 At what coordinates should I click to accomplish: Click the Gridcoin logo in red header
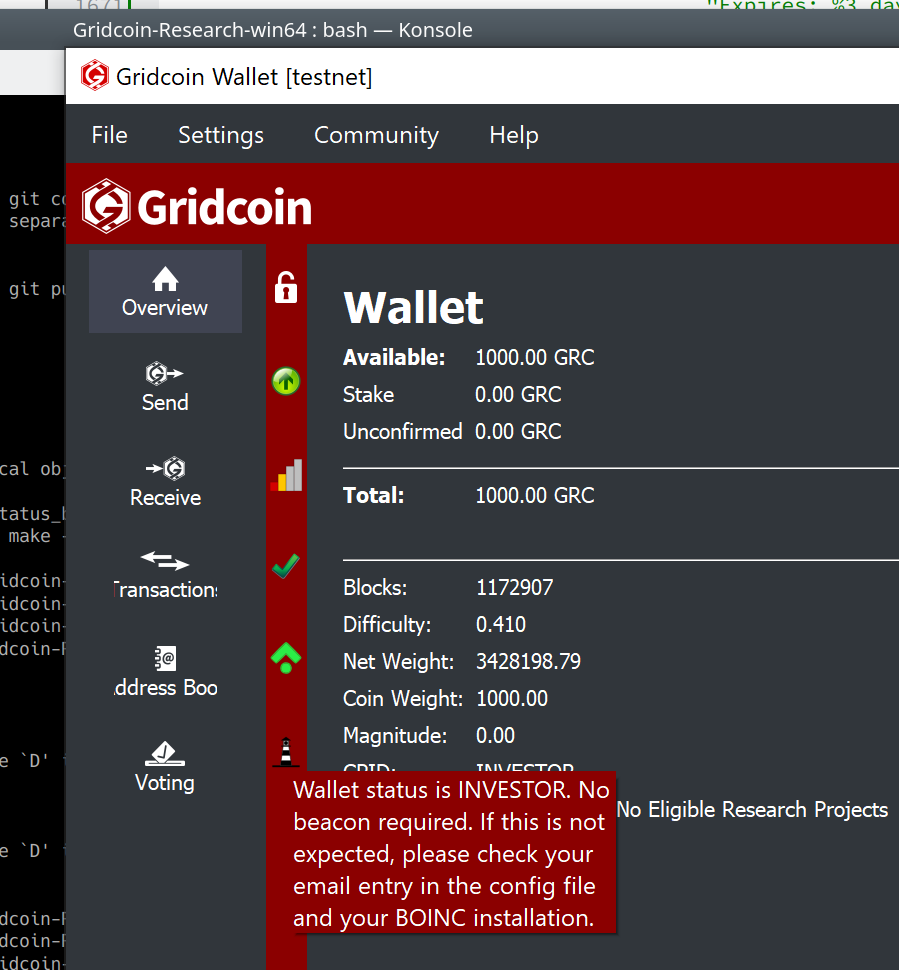point(197,206)
